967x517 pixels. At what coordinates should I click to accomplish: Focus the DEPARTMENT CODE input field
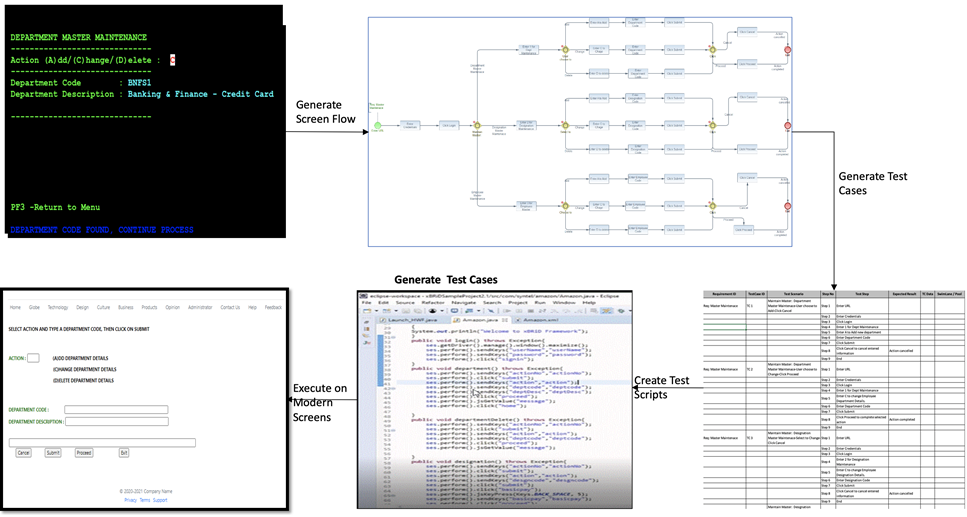116,410
